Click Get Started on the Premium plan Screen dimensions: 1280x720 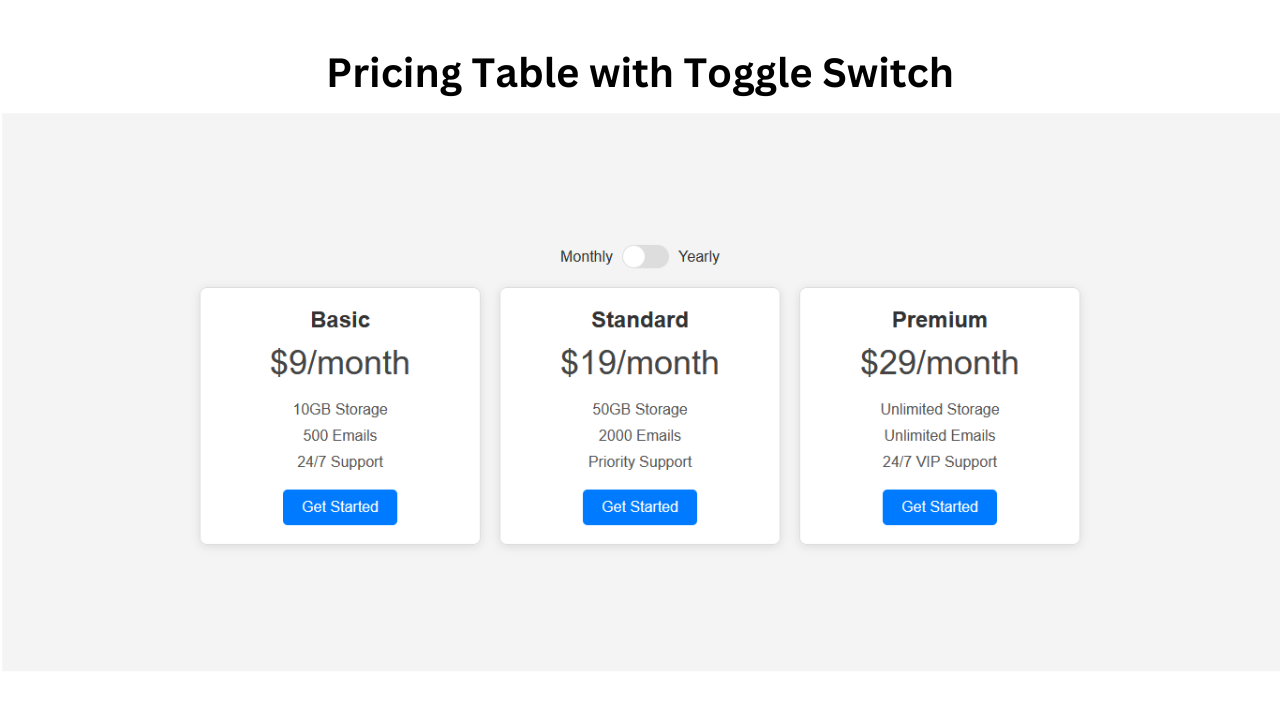[x=940, y=507]
